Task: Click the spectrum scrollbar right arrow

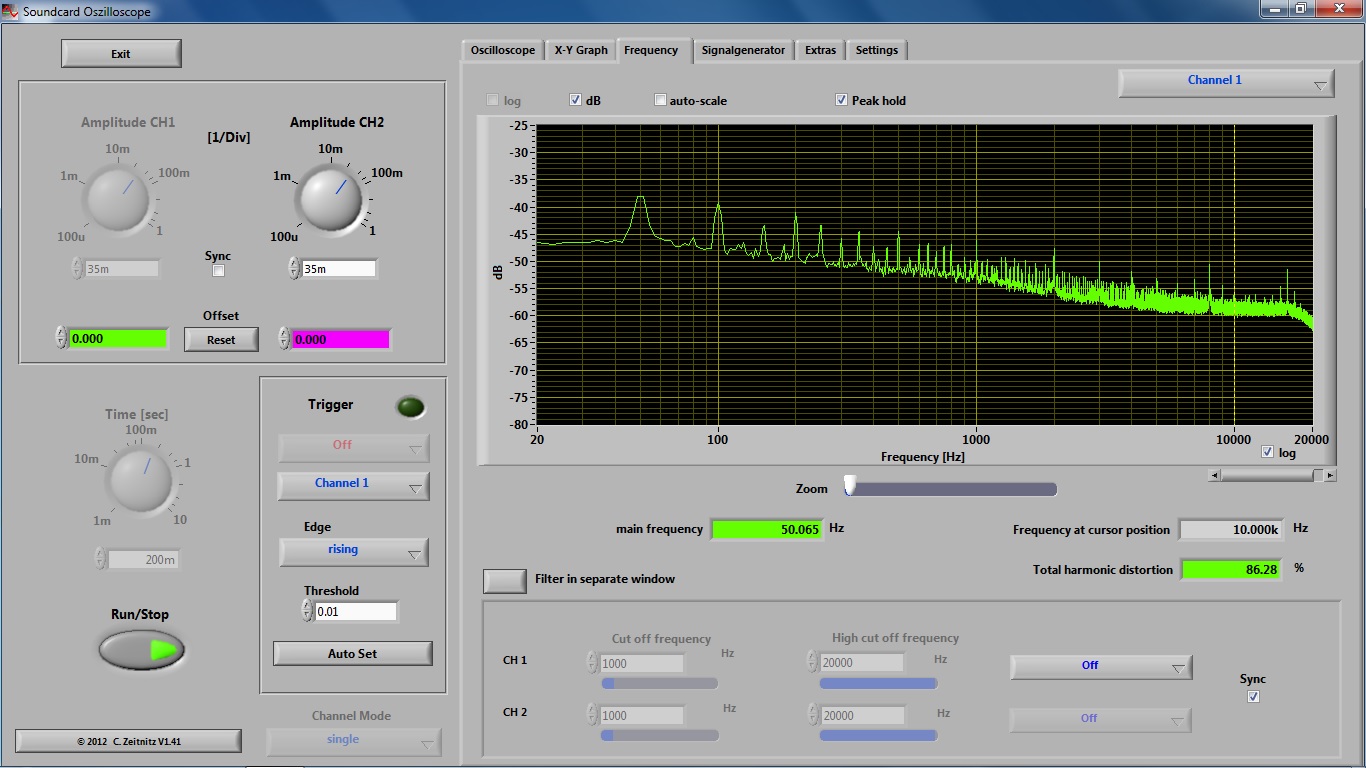Action: click(x=1330, y=476)
